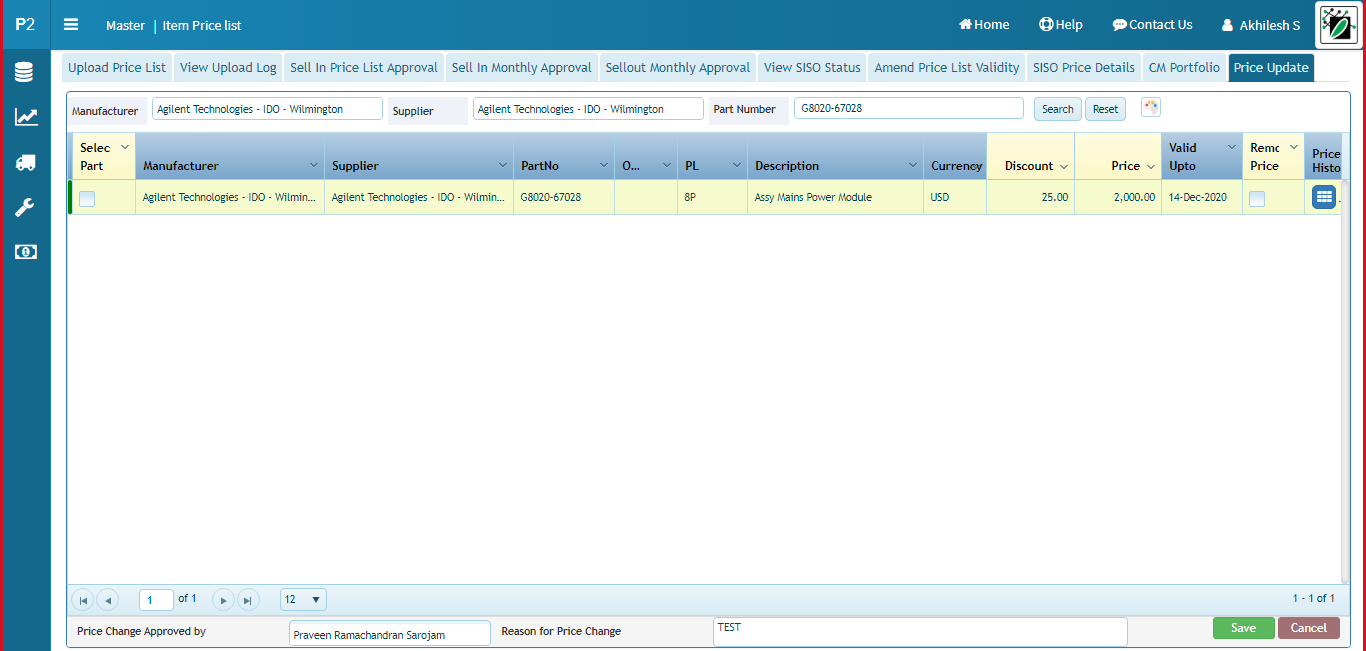Switch to View SISO Status tab

tap(812, 67)
